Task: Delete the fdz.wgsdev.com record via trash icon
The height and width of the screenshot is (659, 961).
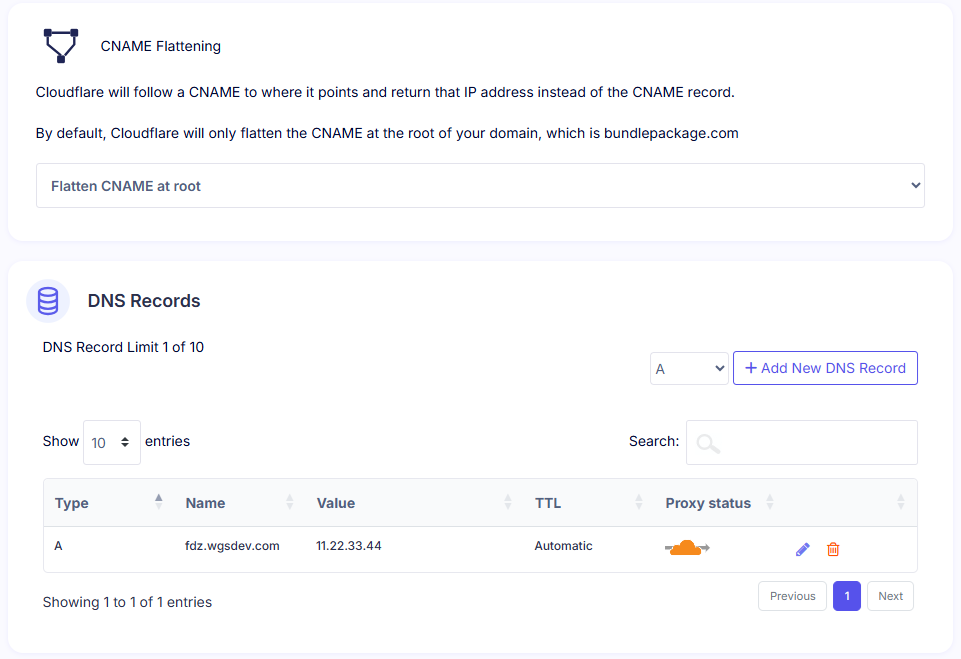Action: [x=833, y=549]
